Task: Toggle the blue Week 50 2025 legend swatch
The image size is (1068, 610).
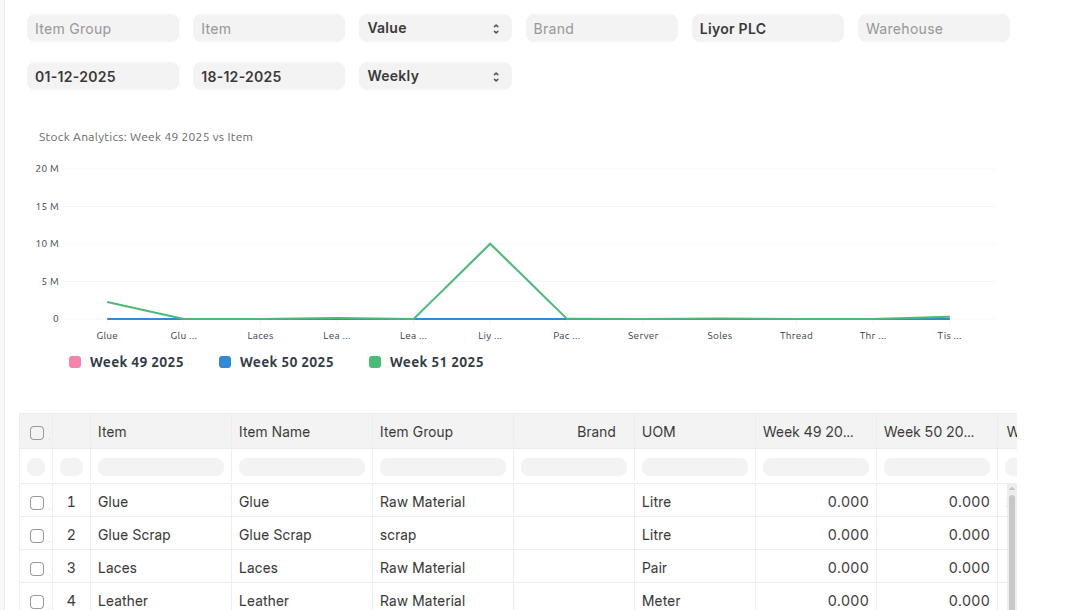Action: point(225,362)
